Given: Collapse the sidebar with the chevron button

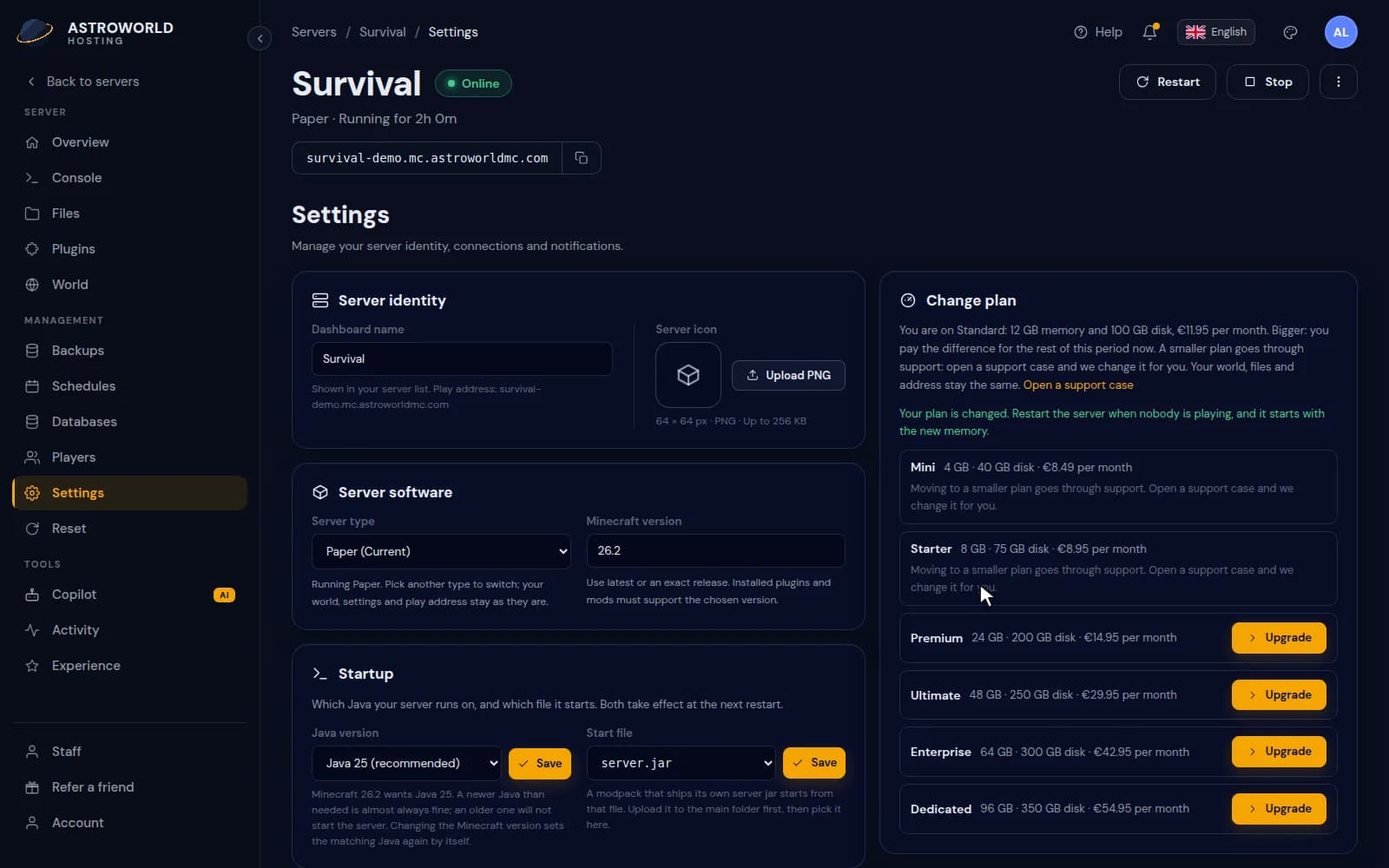Looking at the screenshot, I should 260,38.
